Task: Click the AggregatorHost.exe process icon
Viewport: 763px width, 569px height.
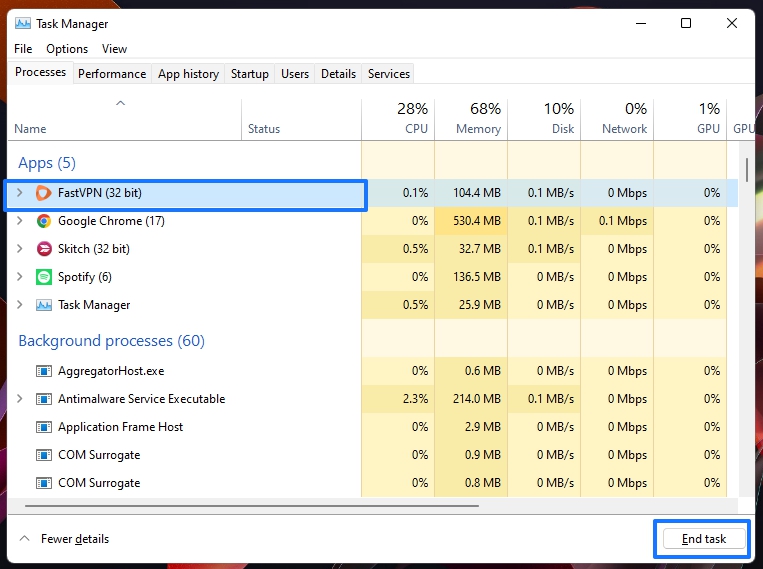Action: (x=43, y=371)
